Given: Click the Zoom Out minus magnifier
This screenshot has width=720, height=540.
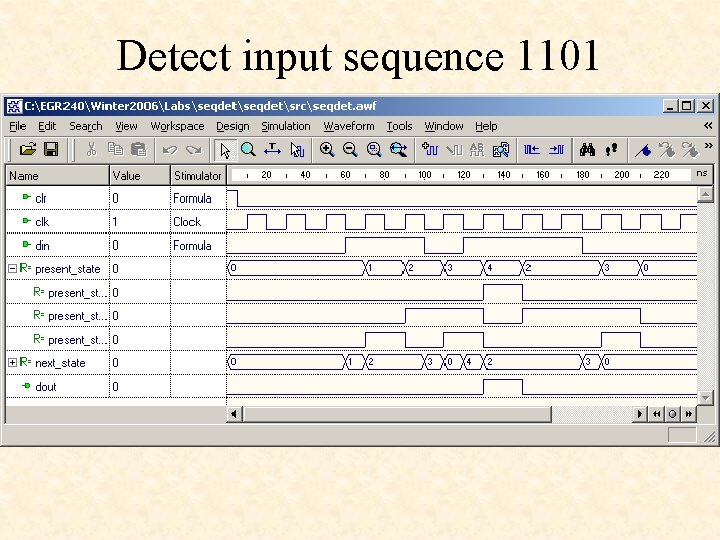Looking at the screenshot, I should click(x=350, y=149).
